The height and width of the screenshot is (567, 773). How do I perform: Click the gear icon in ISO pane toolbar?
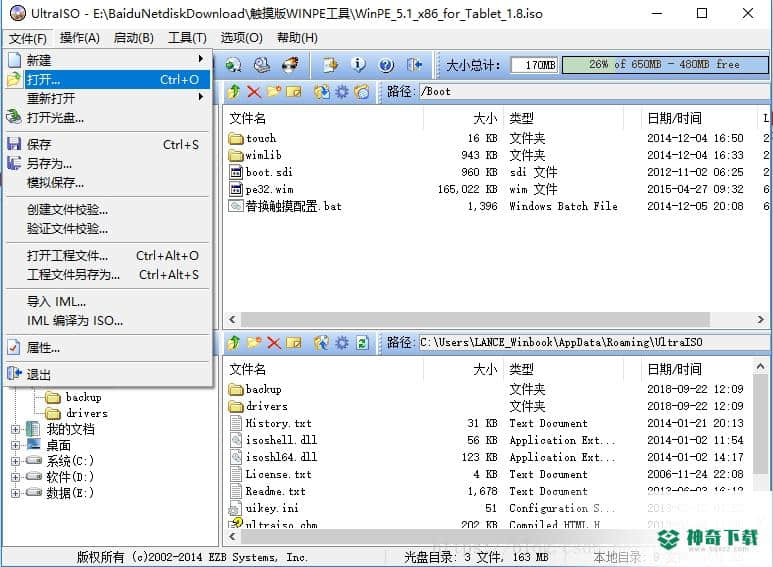pyautogui.click(x=342, y=92)
